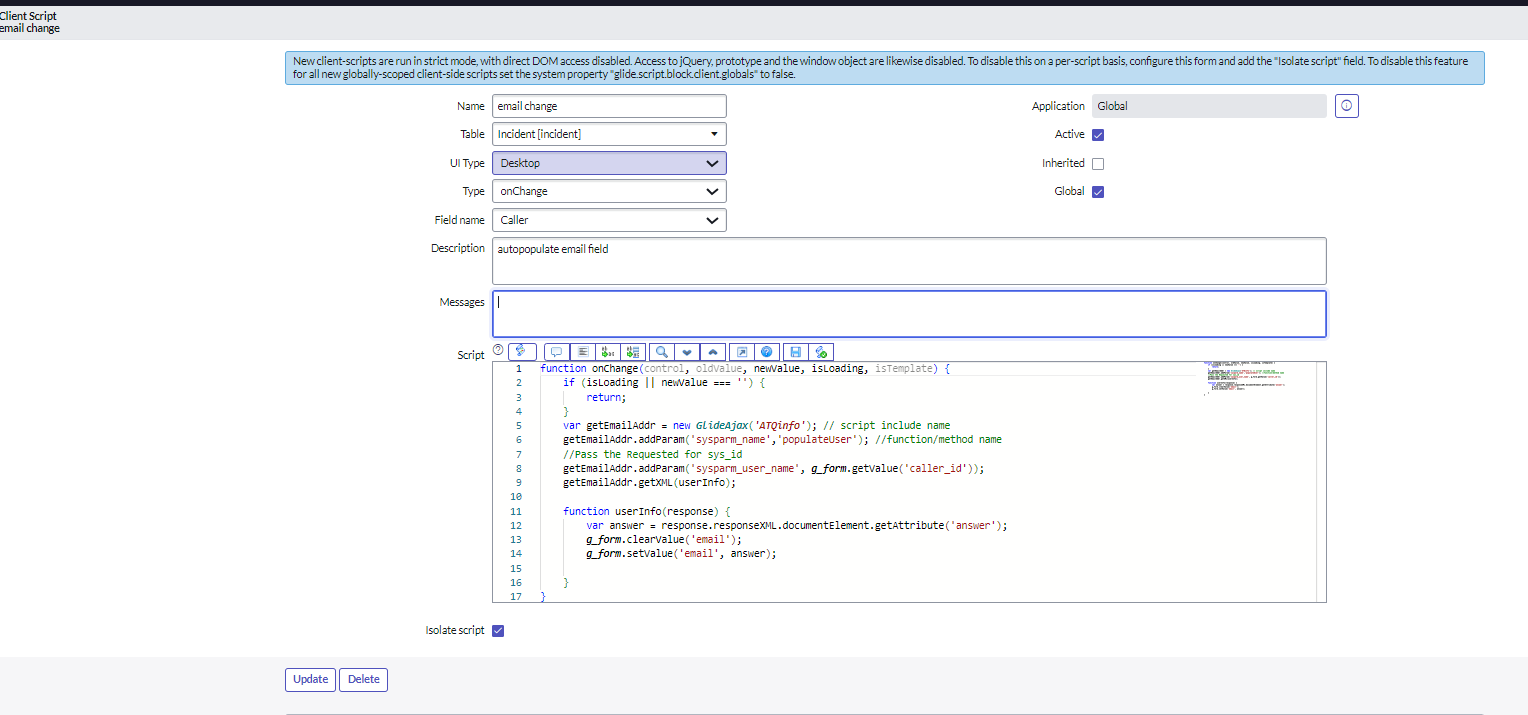Click the find previous up-arrow icon
The height and width of the screenshot is (715, 1528).
coord(713,352)
